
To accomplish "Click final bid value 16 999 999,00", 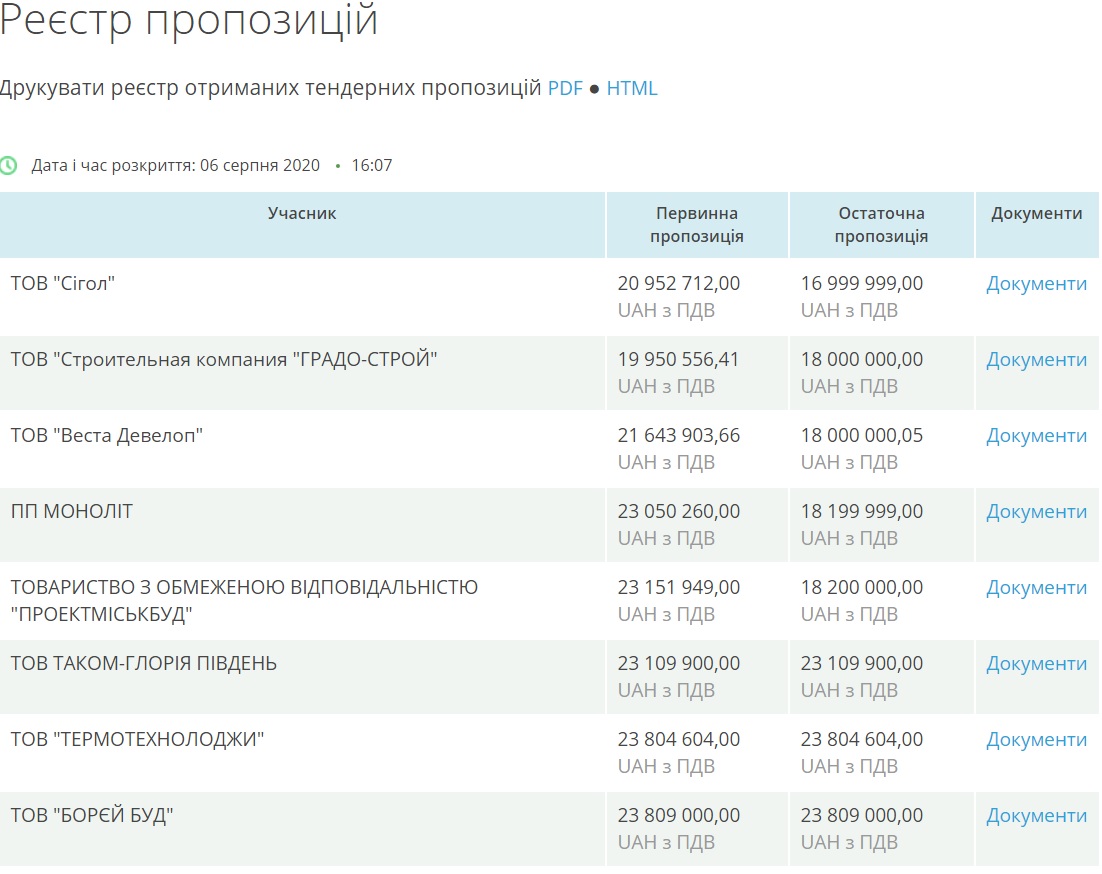I will point(862,284).
